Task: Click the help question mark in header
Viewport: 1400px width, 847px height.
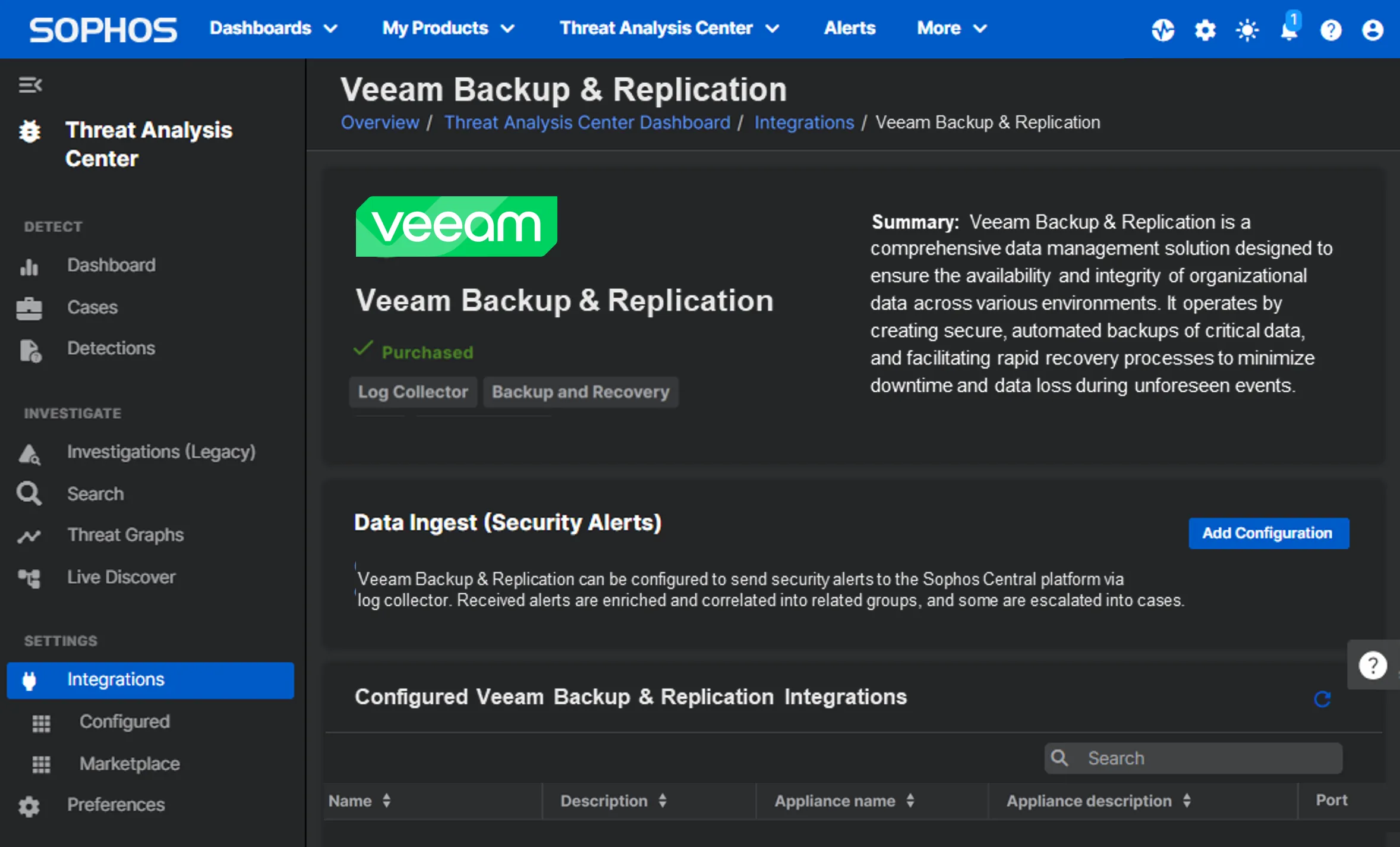Action: click(1330, 29)
